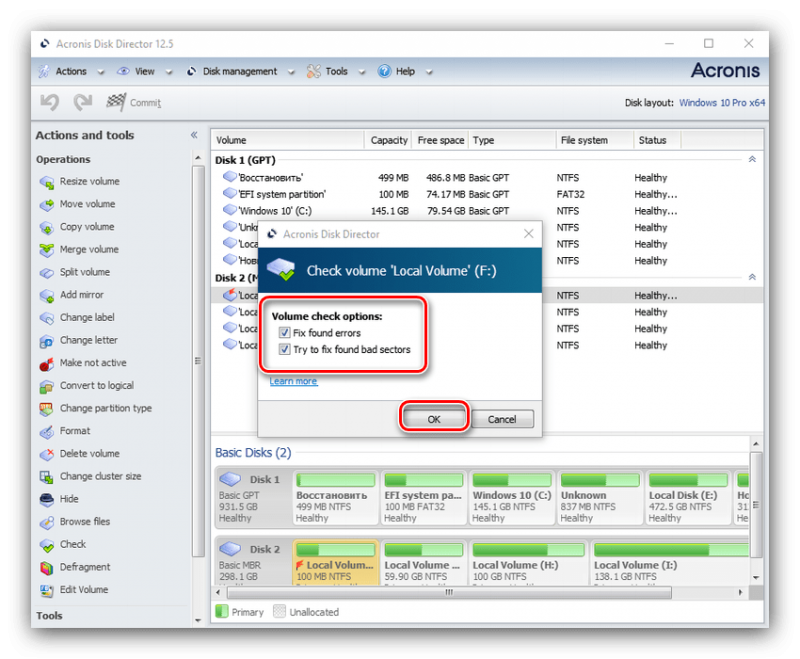Viewport: 800px width, 659px height.
Task: Open the View menu dropdown arrow
Action: click(x=169, y=72)
